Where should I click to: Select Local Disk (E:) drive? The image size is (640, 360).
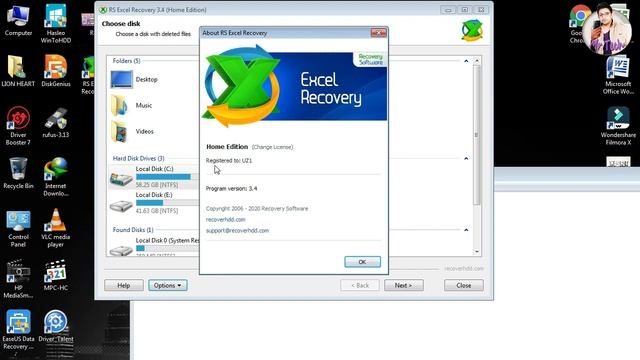tap(154, 203)
